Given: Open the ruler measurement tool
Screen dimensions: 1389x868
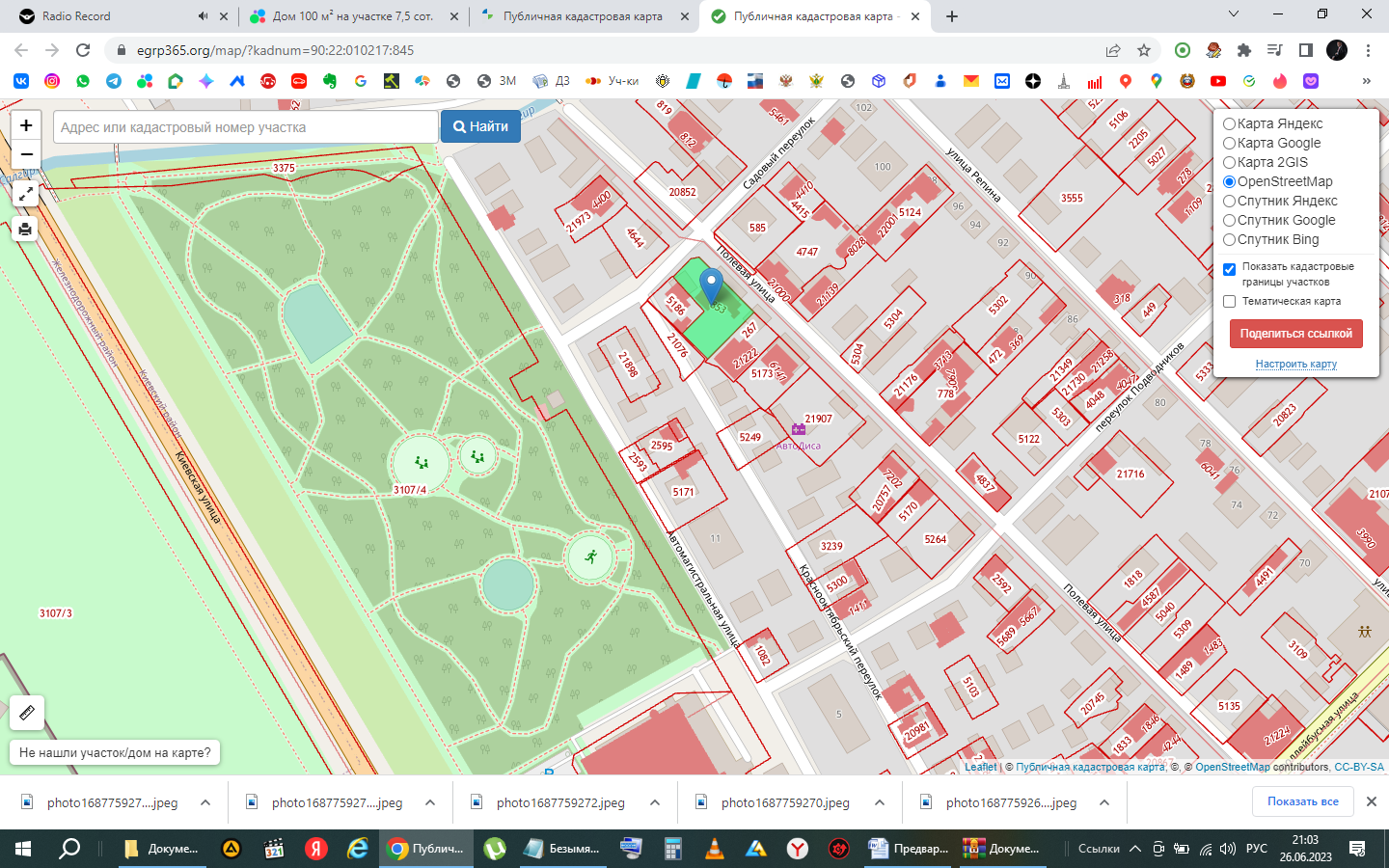Looking at the screenshot, I should click(x=27, y=713).
